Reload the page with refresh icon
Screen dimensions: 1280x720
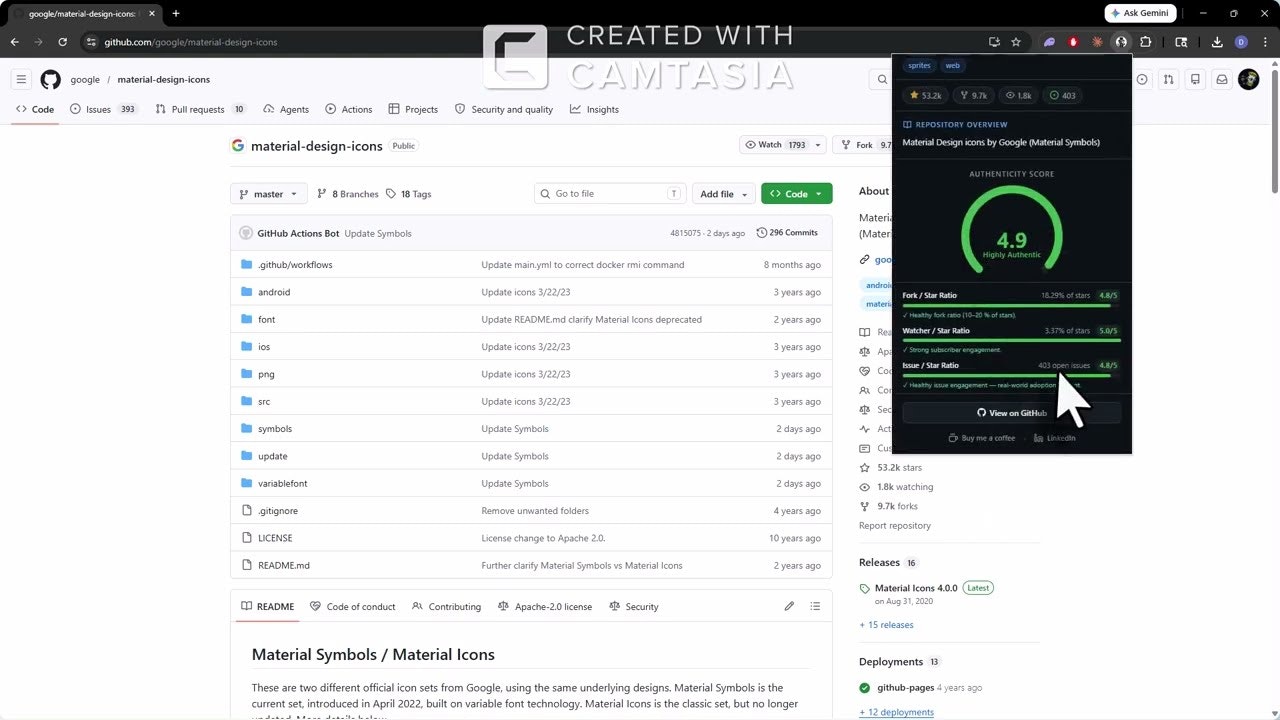tap(62, 42)
